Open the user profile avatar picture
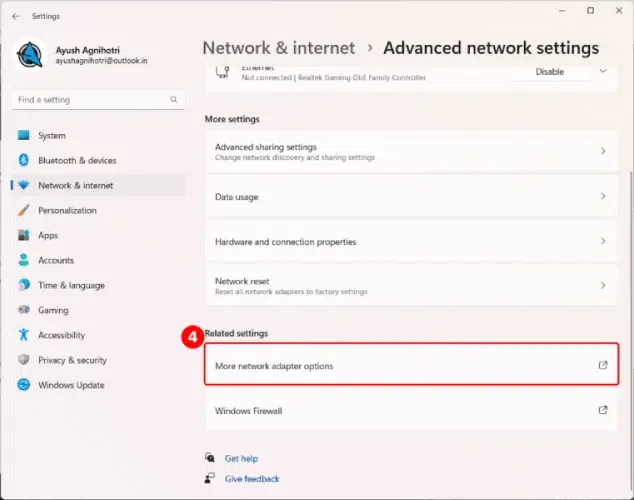The height and width of the screenshot is (500, 634). [30, 55]
